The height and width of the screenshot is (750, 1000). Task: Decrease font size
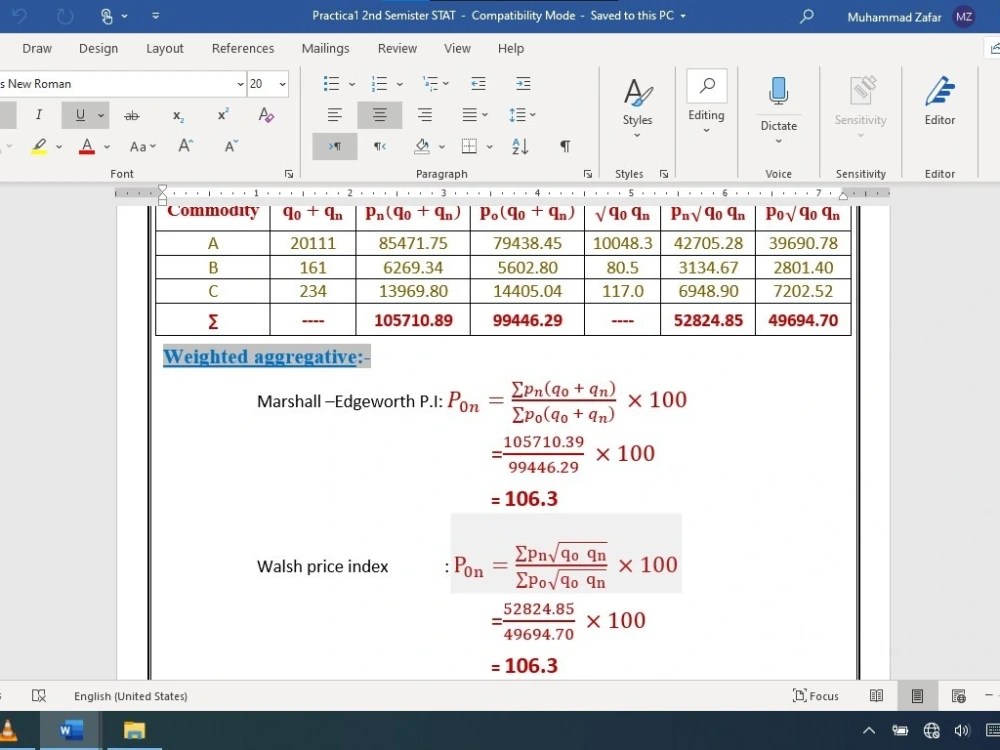232,146
